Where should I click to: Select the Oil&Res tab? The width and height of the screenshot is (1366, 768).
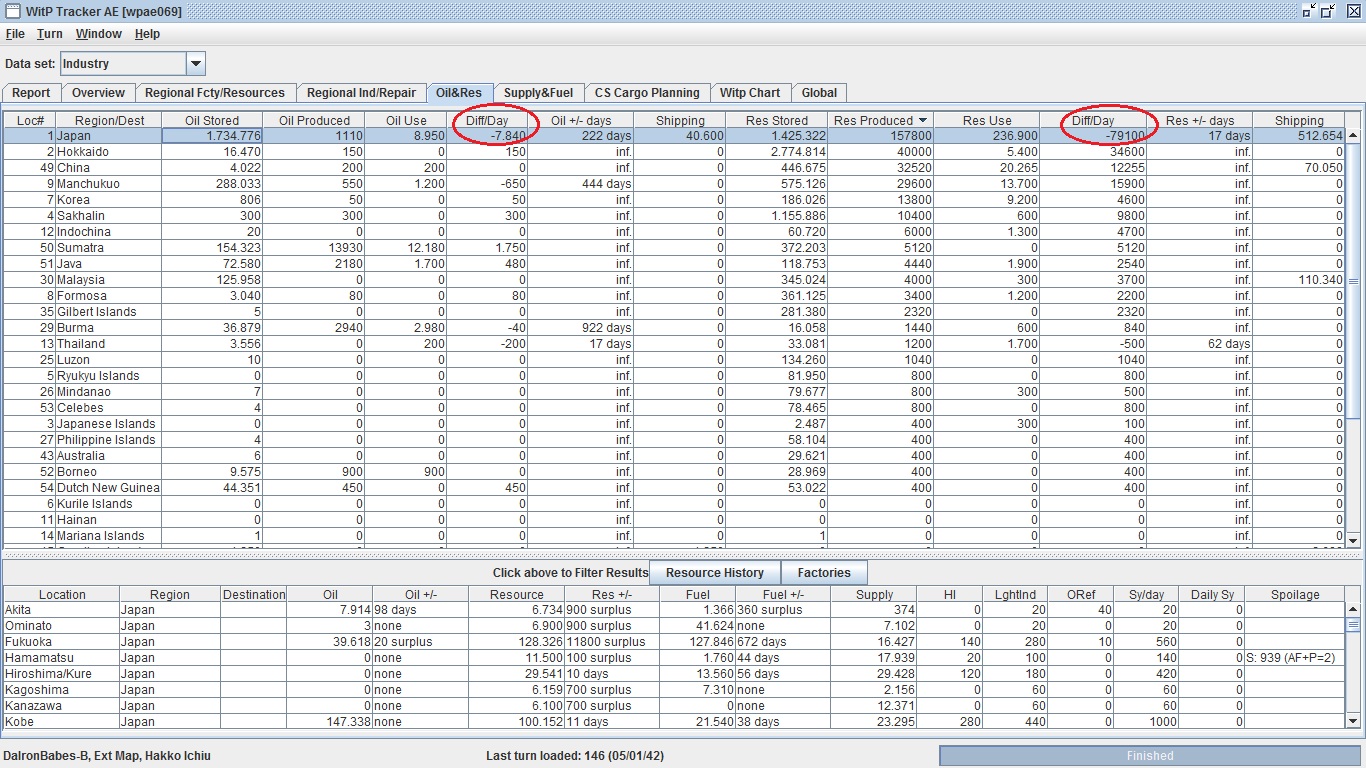(459, 93)
